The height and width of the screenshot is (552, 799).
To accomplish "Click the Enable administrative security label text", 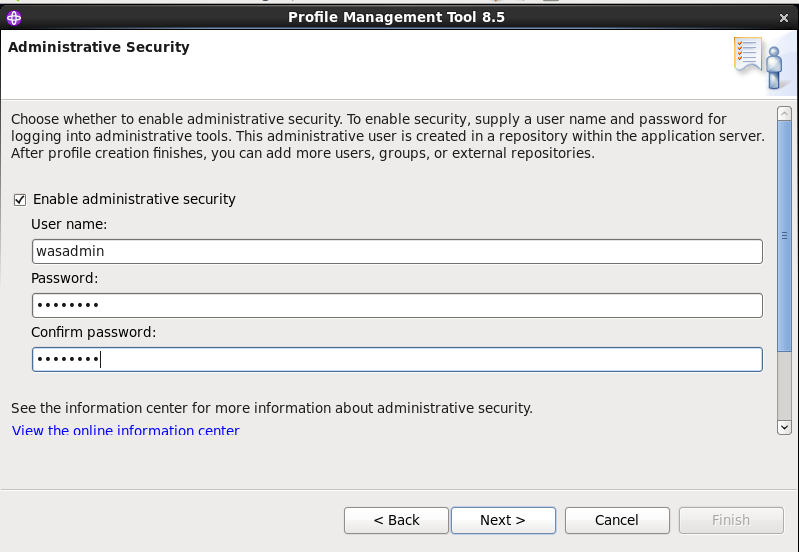I will pyautogui.click(x=134, y=199).
